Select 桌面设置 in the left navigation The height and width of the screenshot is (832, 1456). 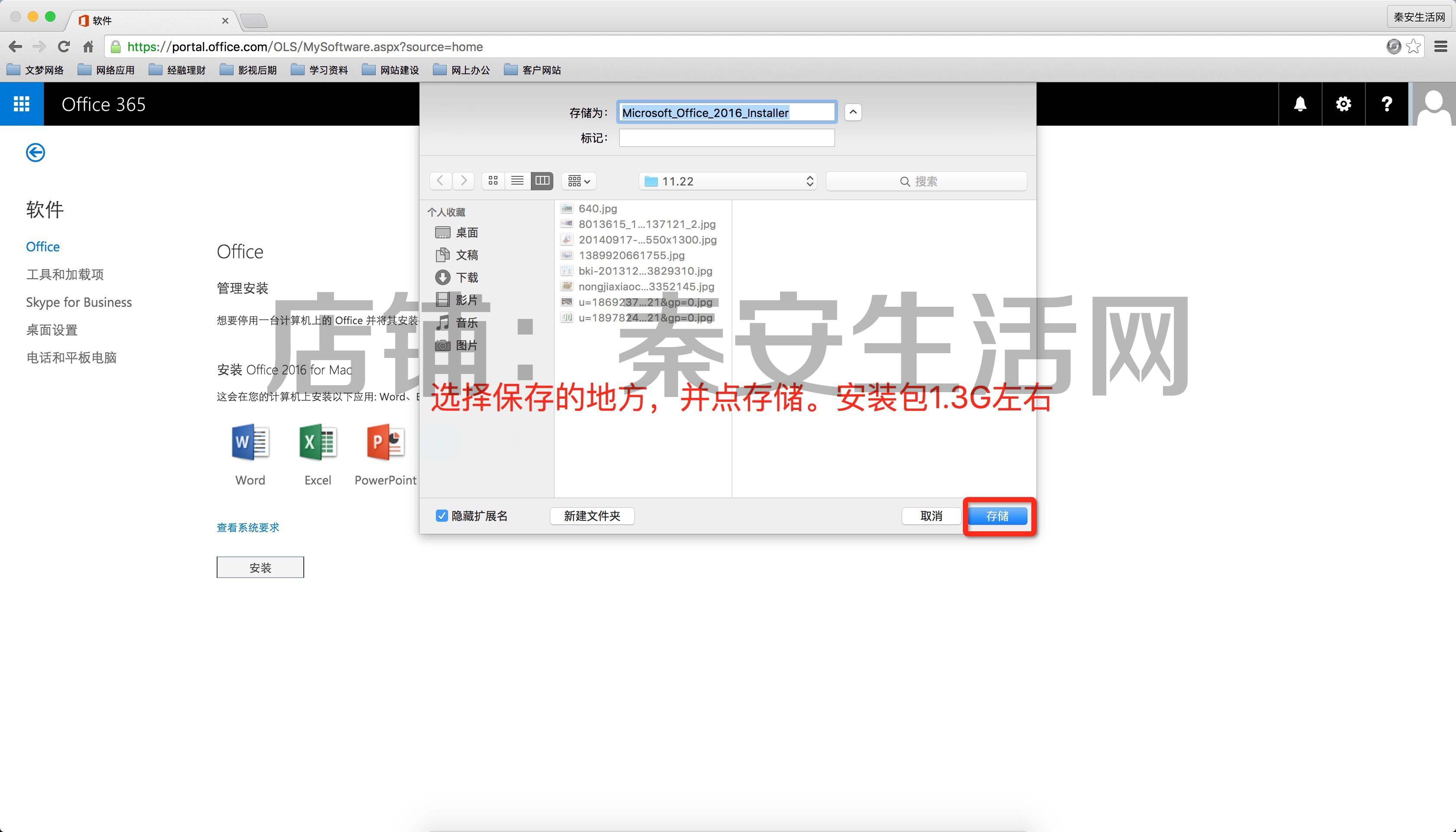point(52,330)
